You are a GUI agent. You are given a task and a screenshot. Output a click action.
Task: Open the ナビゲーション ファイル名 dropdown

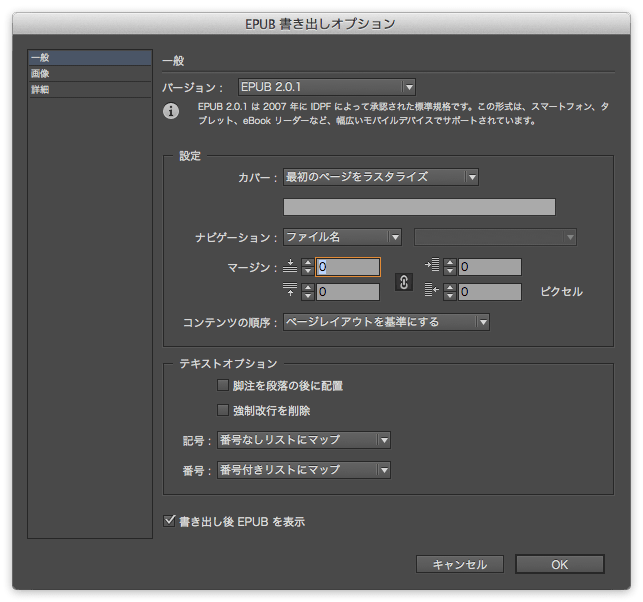point(342,237)
